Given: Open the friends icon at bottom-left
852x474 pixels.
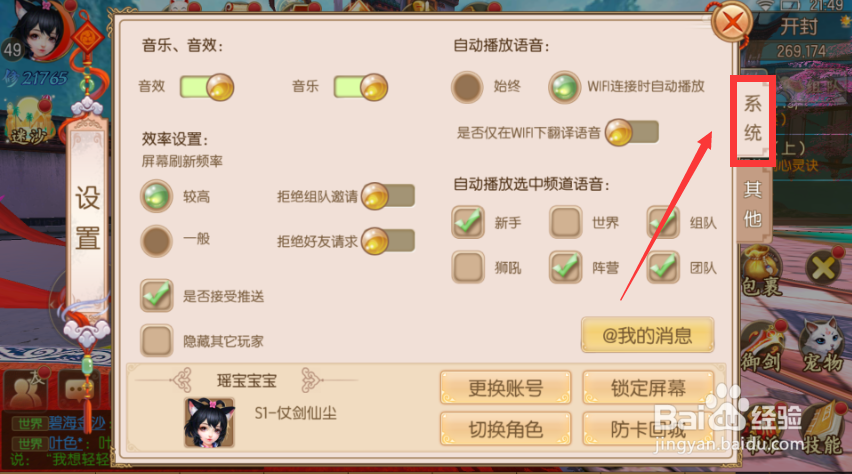Looking at the screenshot, I should [24, 389].
